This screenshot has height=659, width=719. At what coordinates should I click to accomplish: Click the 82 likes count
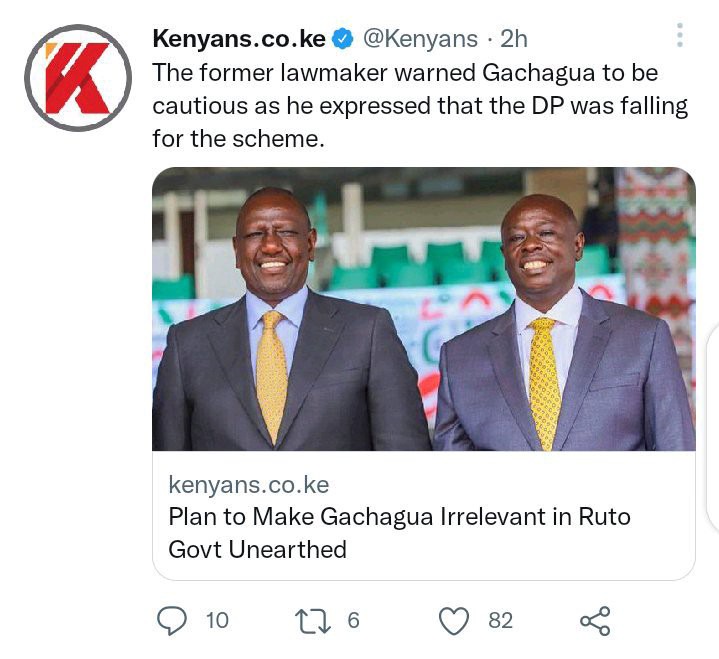click(500, 620)
